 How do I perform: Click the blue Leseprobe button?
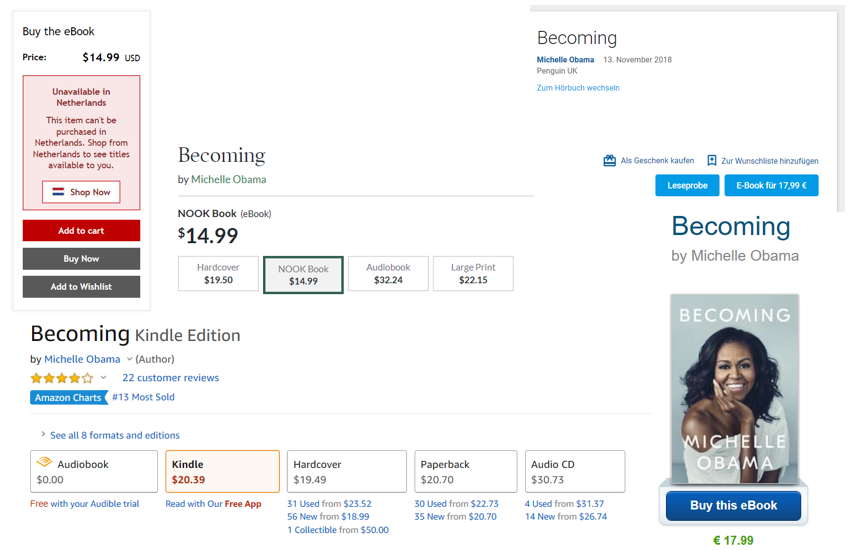[x=687, y=185]
